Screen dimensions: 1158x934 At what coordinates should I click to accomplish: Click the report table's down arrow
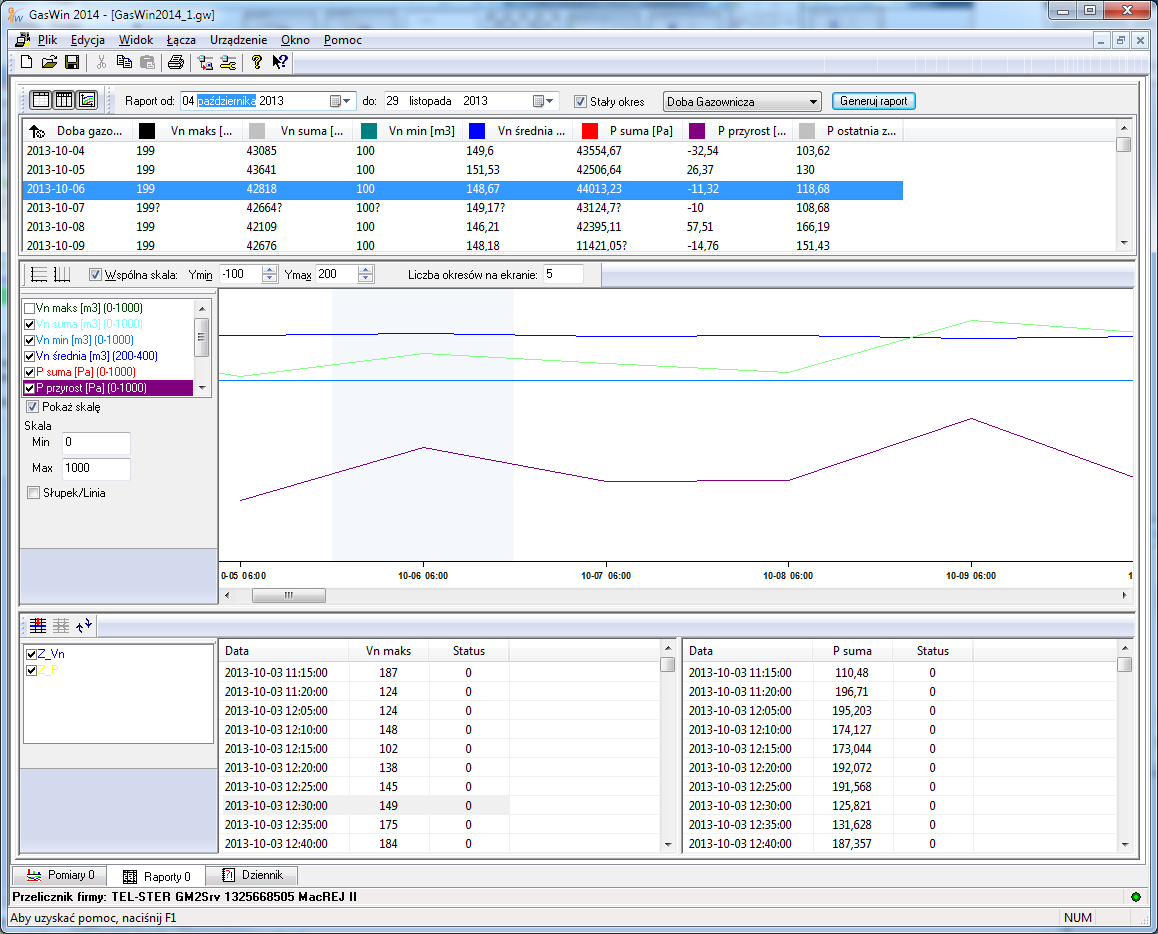[1124, 243]
